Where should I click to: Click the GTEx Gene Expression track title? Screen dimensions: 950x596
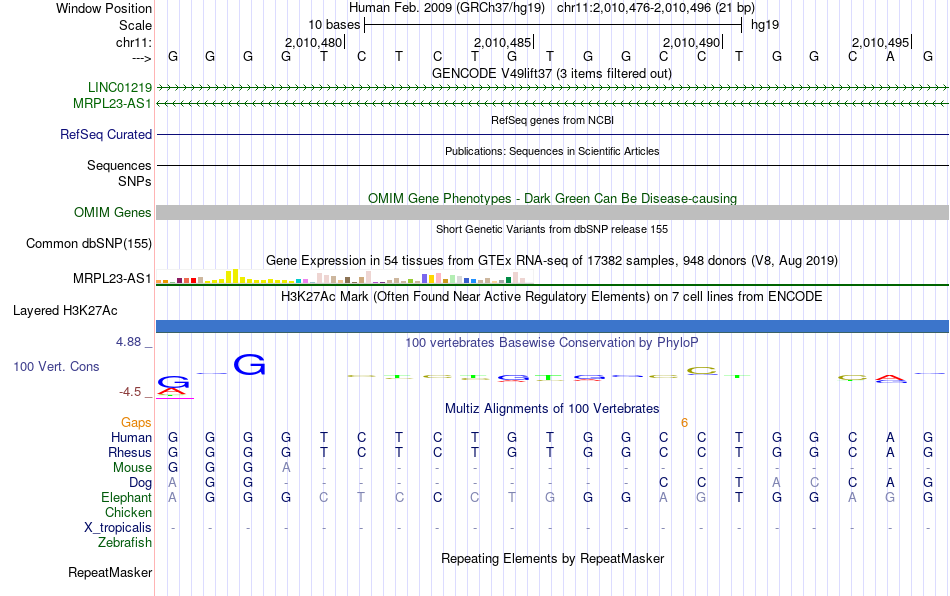pos(552,260)
